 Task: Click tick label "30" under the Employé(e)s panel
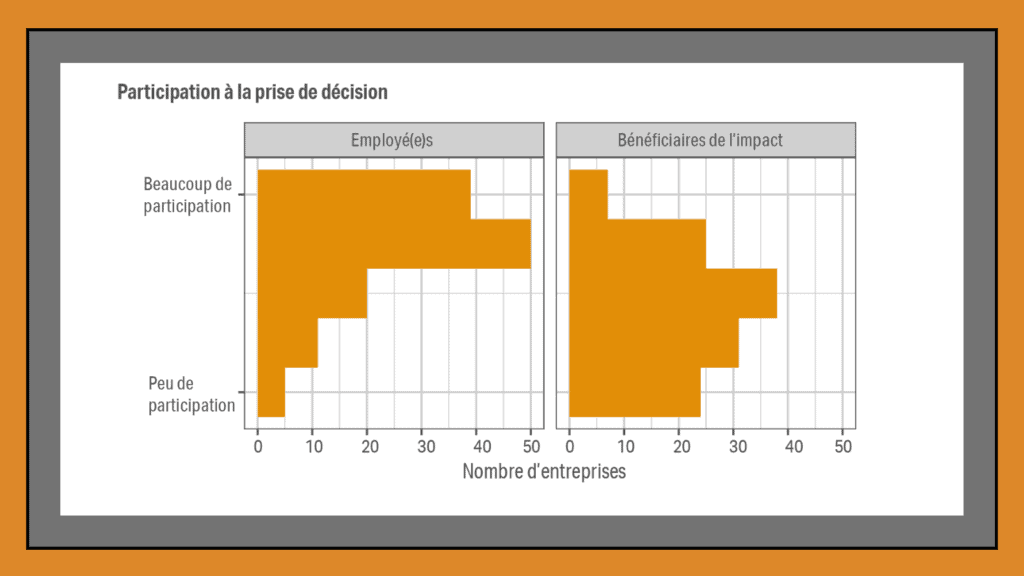[422, 446]
